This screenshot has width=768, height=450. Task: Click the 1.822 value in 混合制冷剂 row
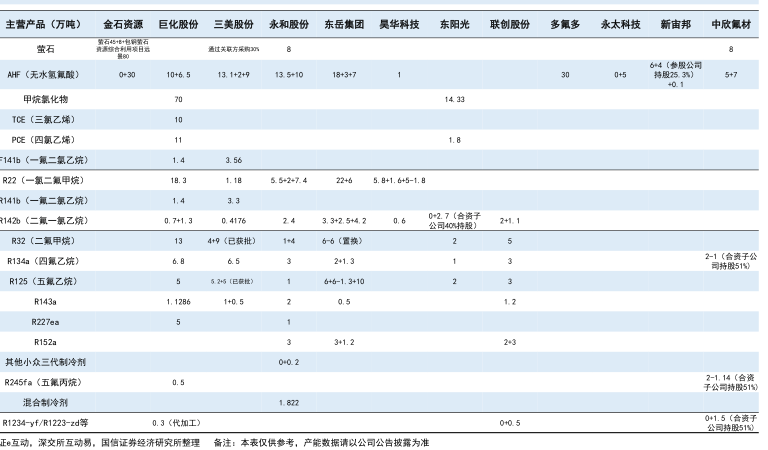[x=289, y=401]
